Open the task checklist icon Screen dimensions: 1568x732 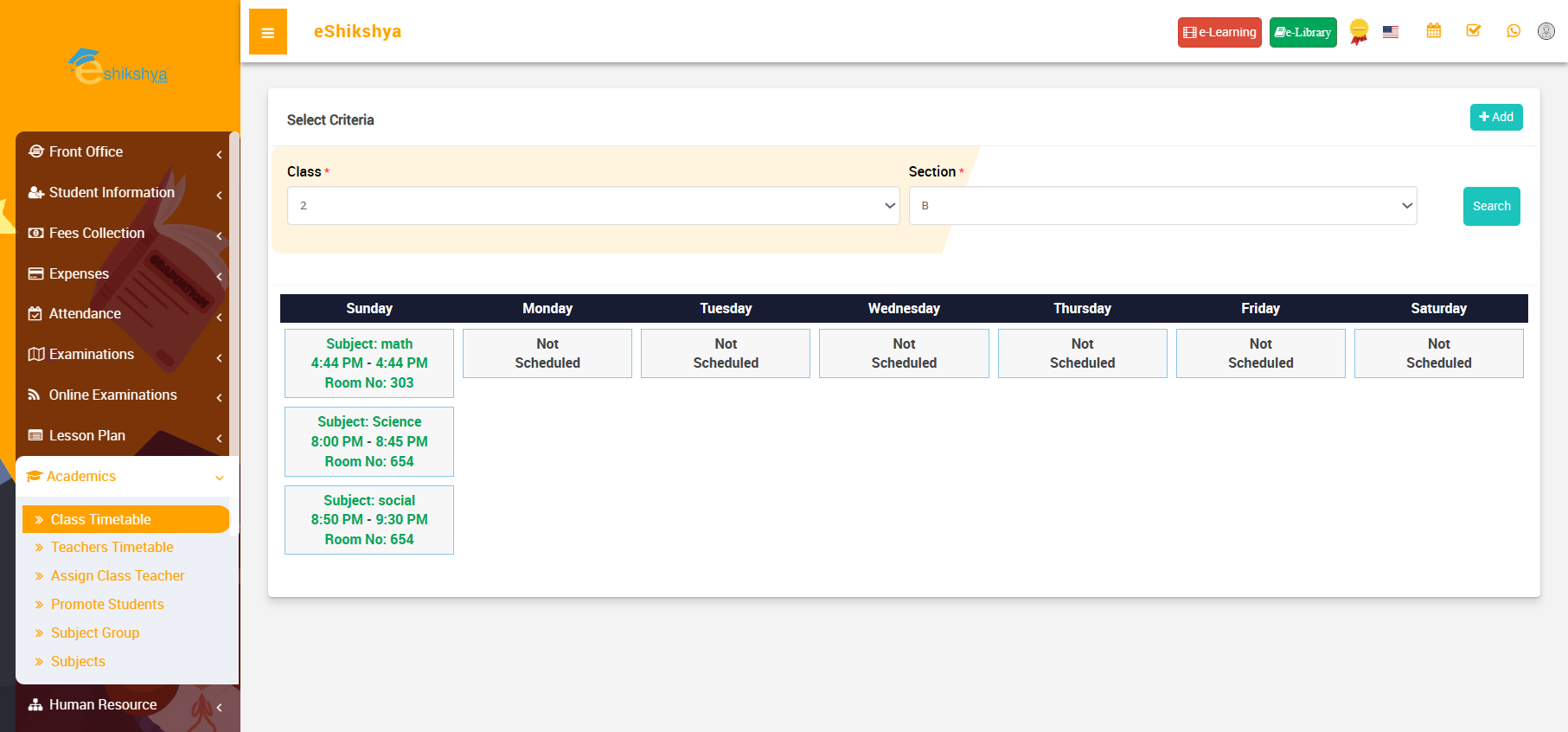point(1473,31)
